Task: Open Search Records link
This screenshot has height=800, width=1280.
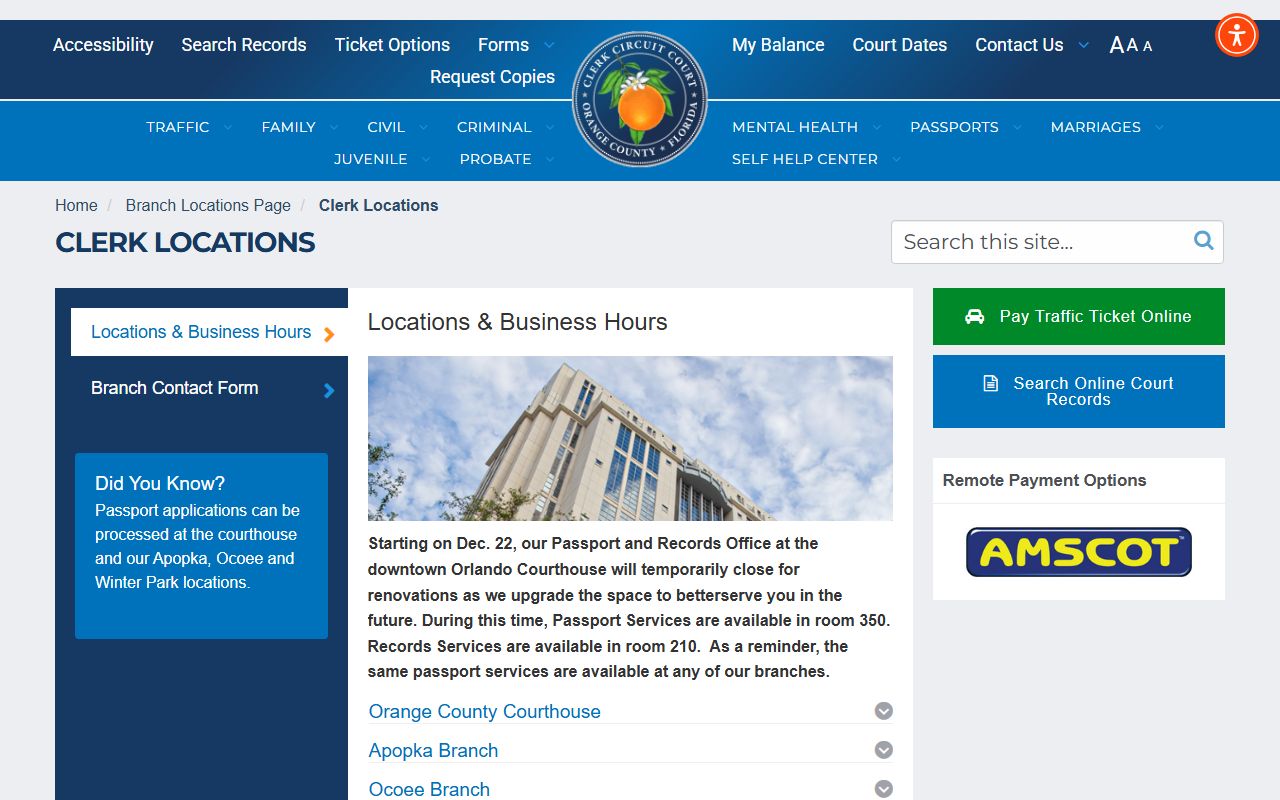Action: point(244,45)
